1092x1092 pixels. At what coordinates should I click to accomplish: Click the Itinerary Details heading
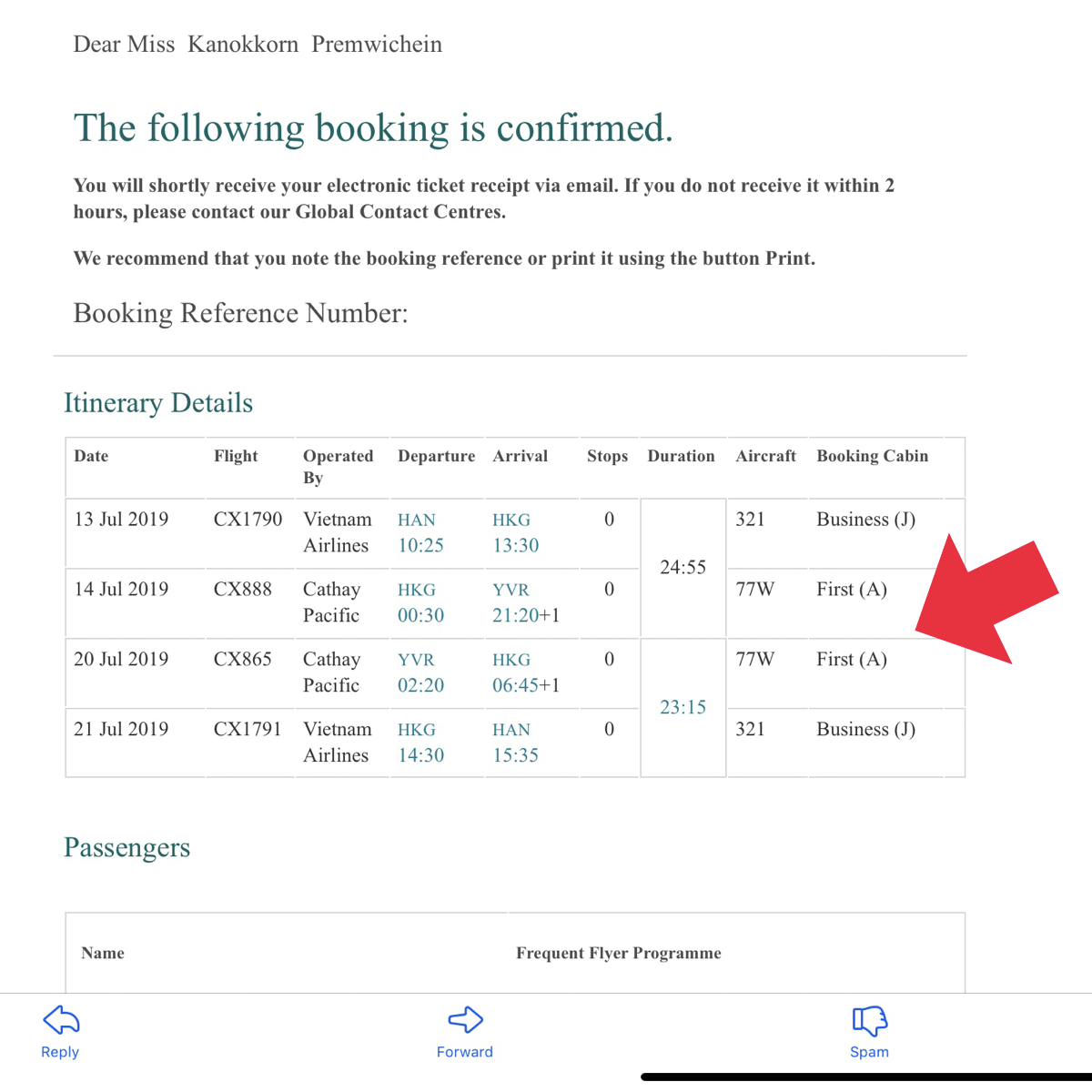click(x=158, y=403)
